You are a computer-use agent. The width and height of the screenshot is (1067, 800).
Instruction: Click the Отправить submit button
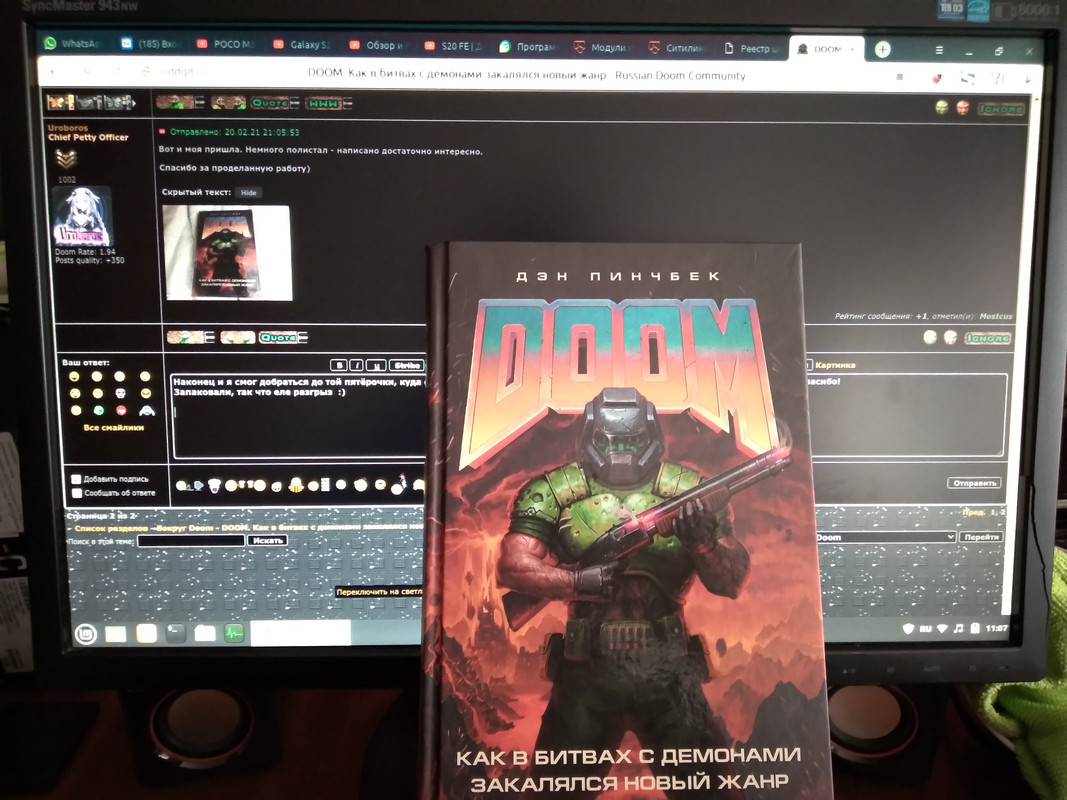point(974,483)
